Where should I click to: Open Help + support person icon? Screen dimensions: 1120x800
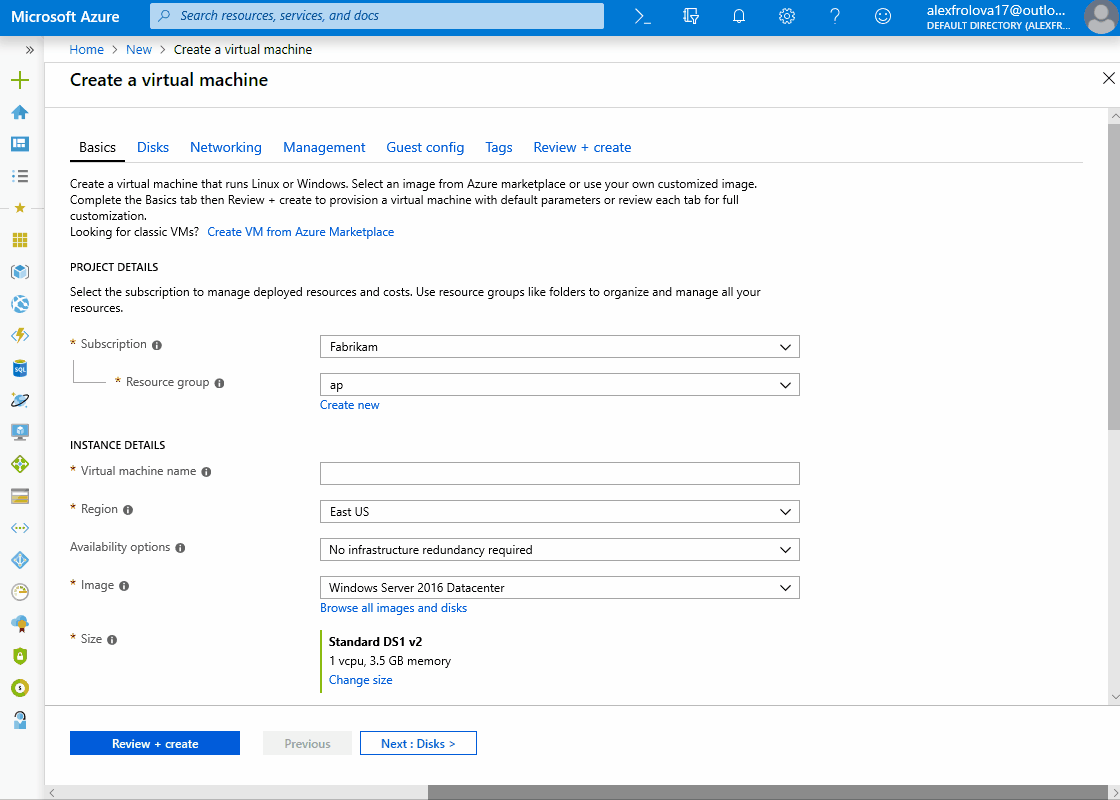pos(20,719)
